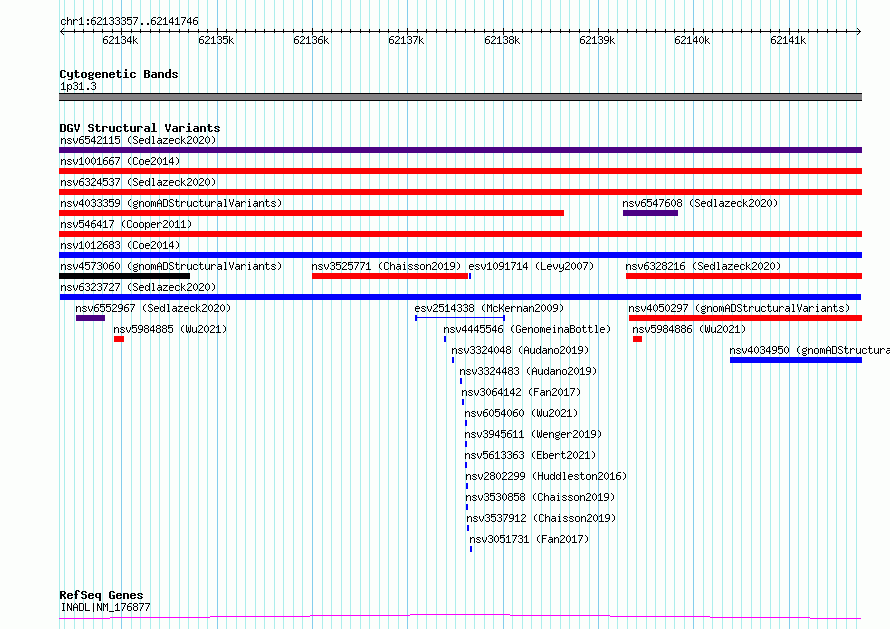890x629 pixels.
Task: Click the nsv5984886 (Wu2021) label
Action: point(689,329)
